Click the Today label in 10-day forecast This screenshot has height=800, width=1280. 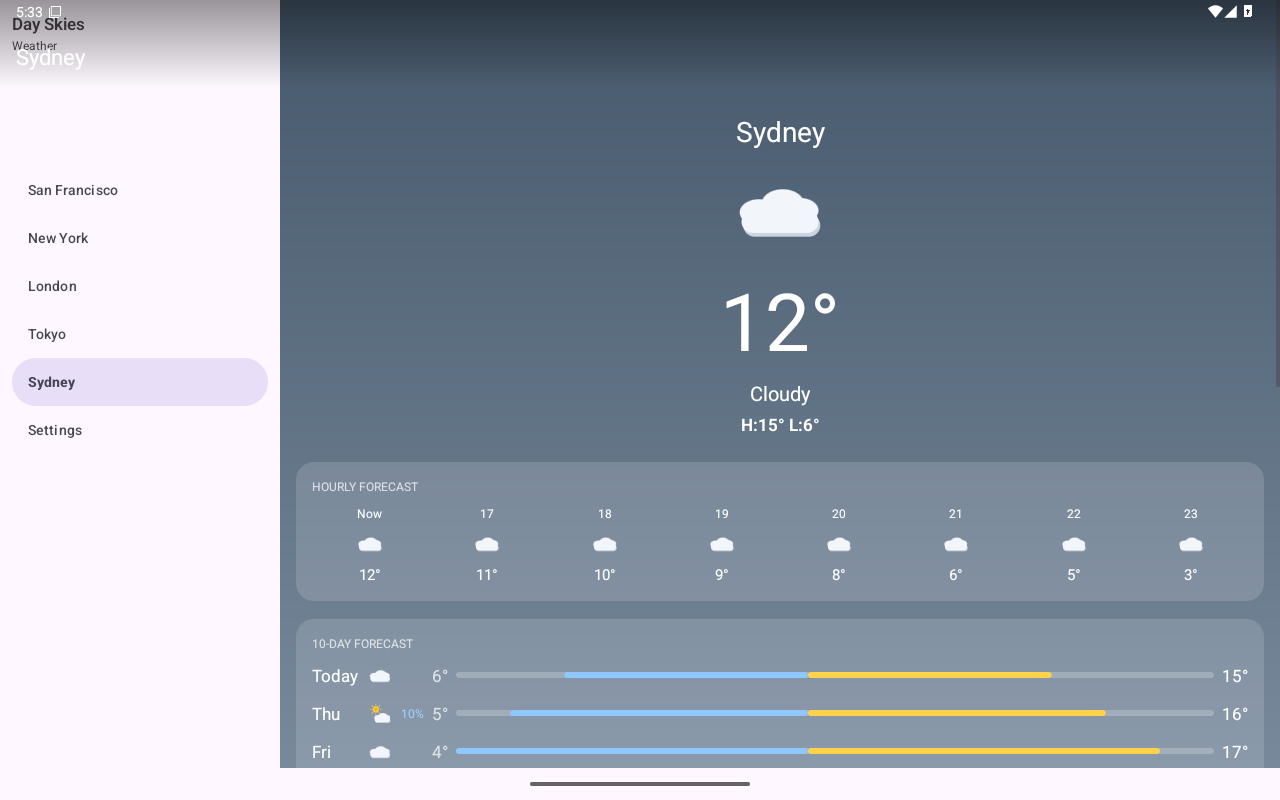pos(335,676)
